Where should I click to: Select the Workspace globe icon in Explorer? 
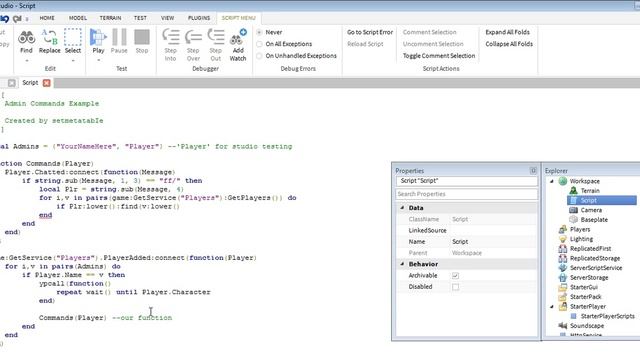coord(563,181)
